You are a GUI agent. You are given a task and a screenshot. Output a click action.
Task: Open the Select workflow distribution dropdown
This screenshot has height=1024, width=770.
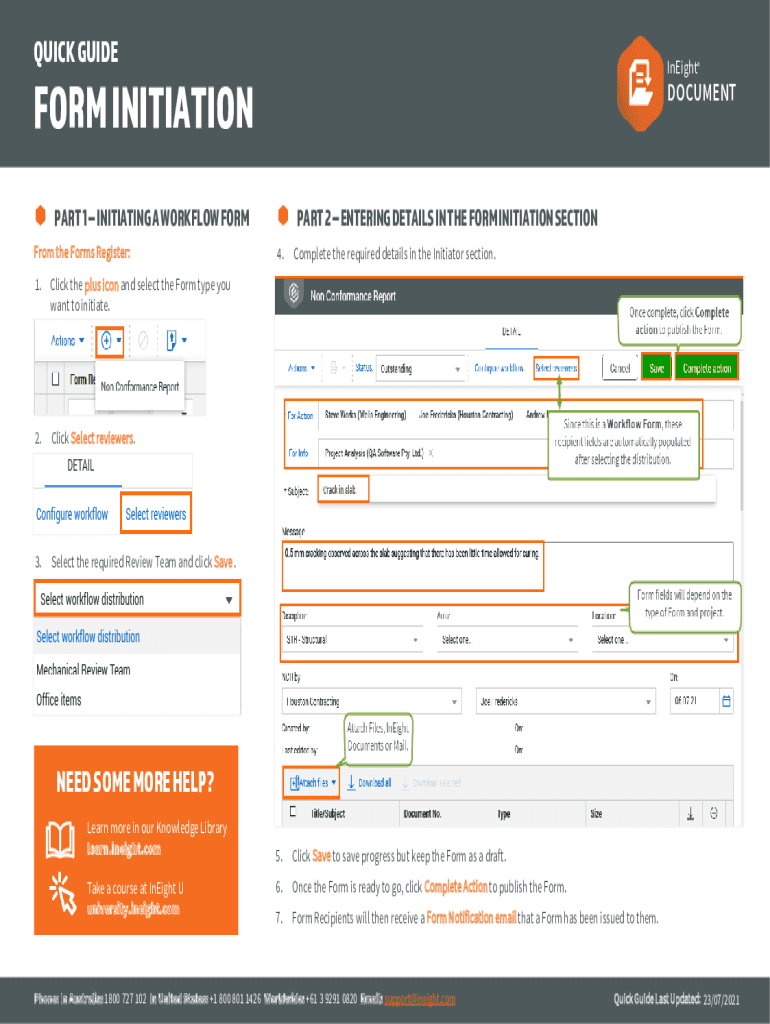(137, 600)
